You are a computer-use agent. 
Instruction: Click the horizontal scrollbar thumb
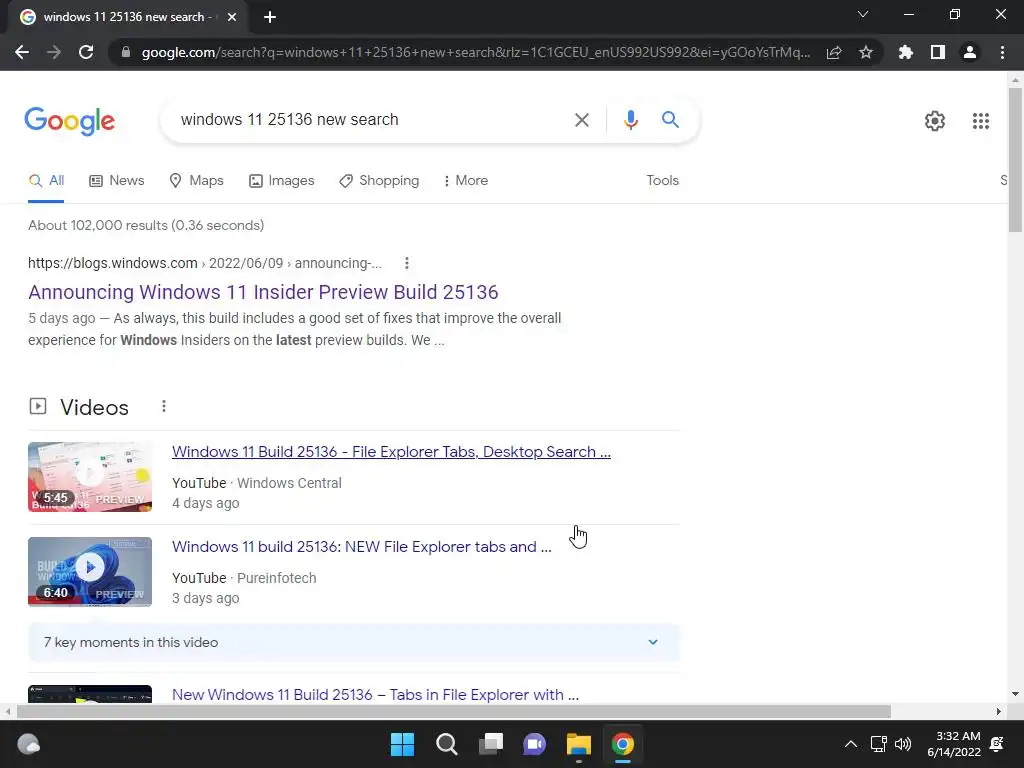click(453, 711)
